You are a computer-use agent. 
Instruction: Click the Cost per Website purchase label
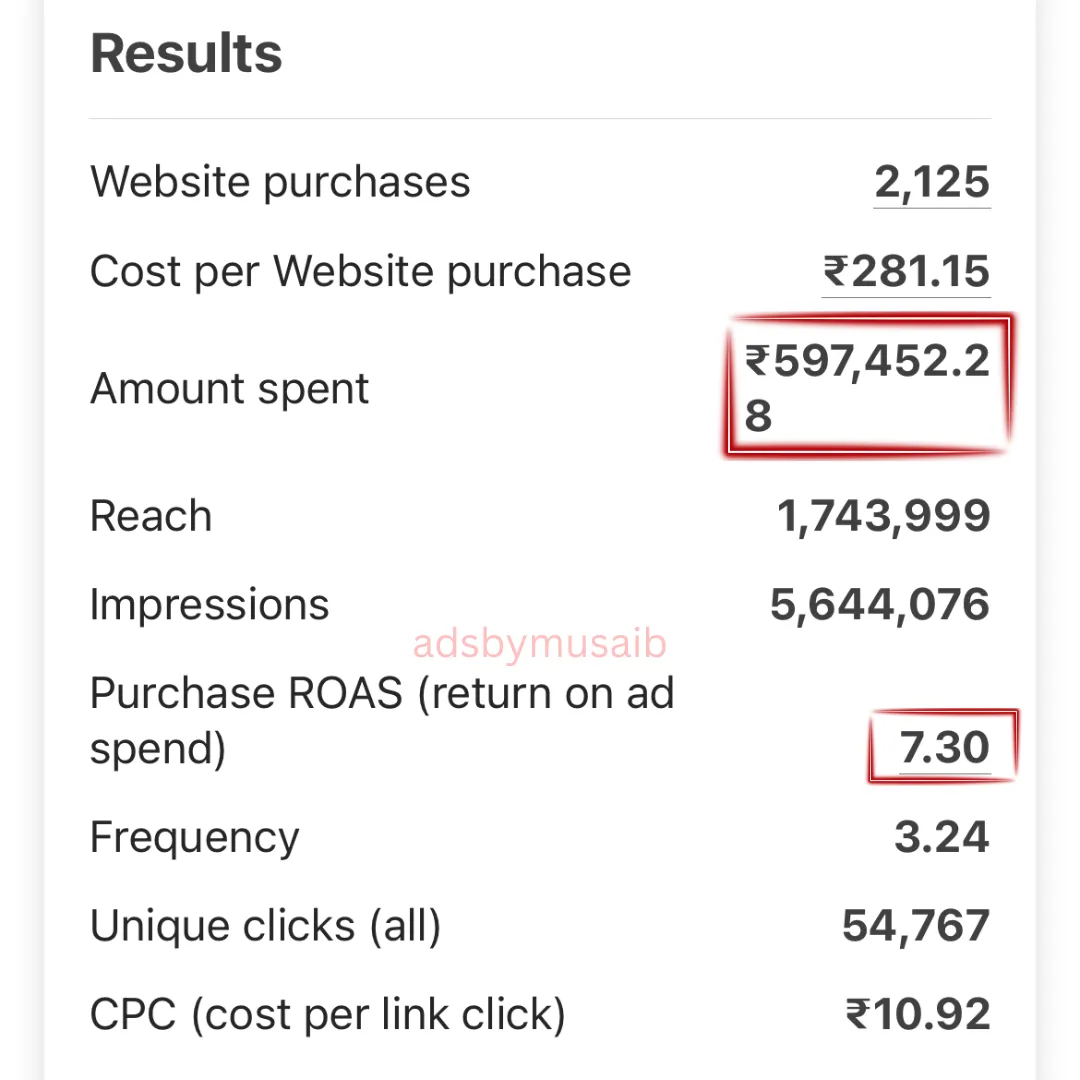[360, 272]
